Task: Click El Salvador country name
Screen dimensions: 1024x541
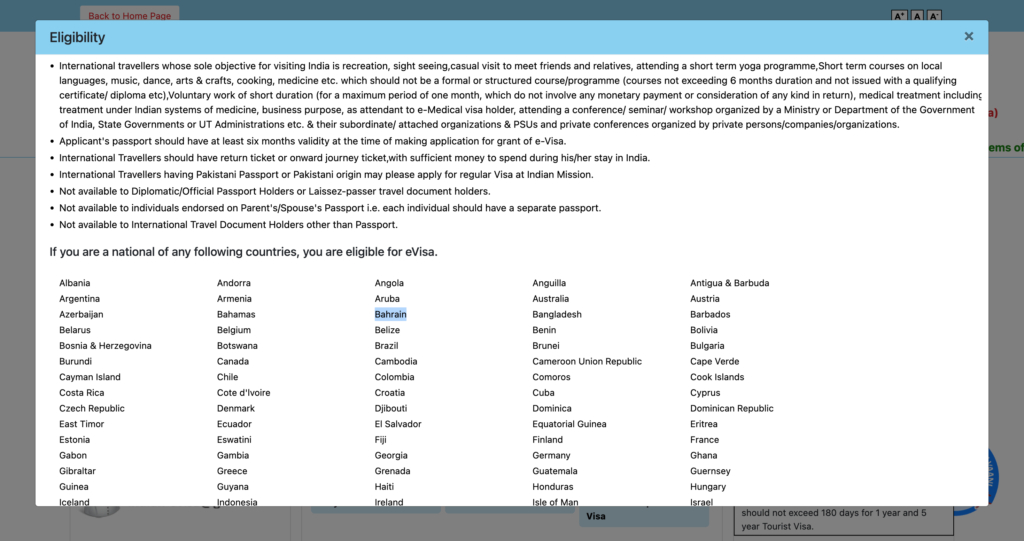Action: (x=398, y=424)
